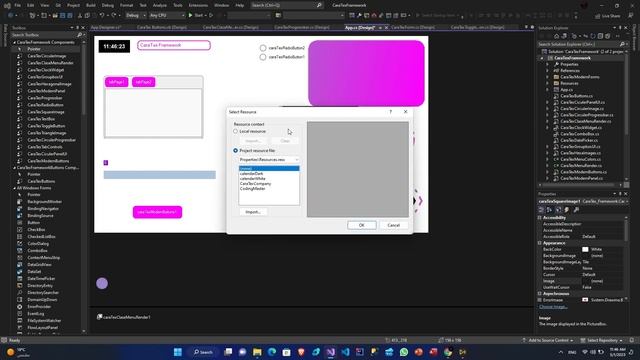Viewport: 640px width, 360px height.
Task: Click the magenta caraTecModernButton on form
Action: [x=158, y=212]
